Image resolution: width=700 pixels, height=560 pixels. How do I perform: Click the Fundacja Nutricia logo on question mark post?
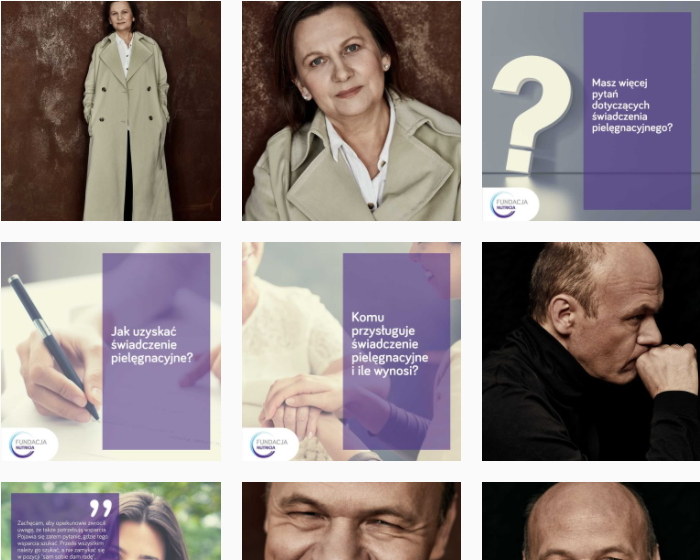pyautogui.click(x=510, y=205)
